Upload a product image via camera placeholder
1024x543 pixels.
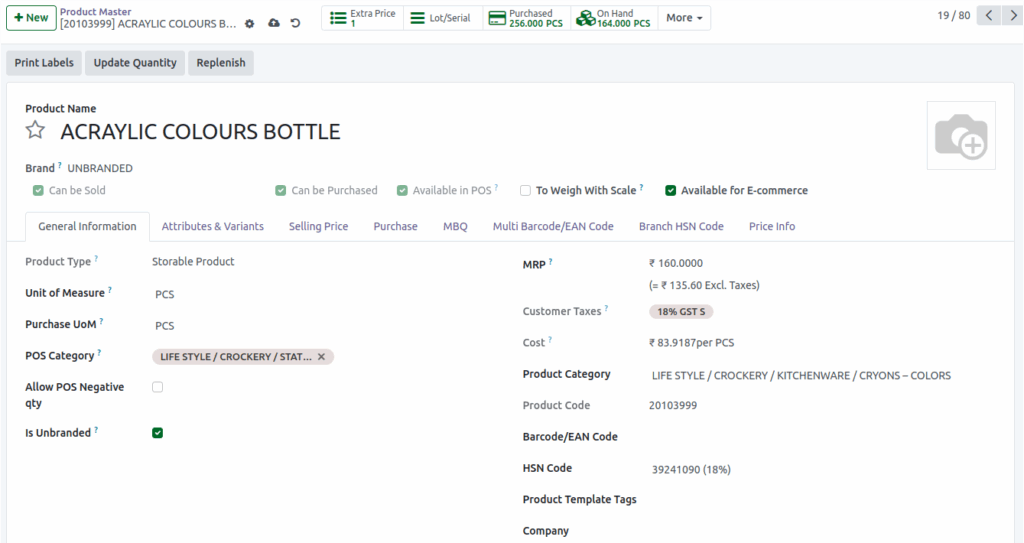click(x=961, y=135)
